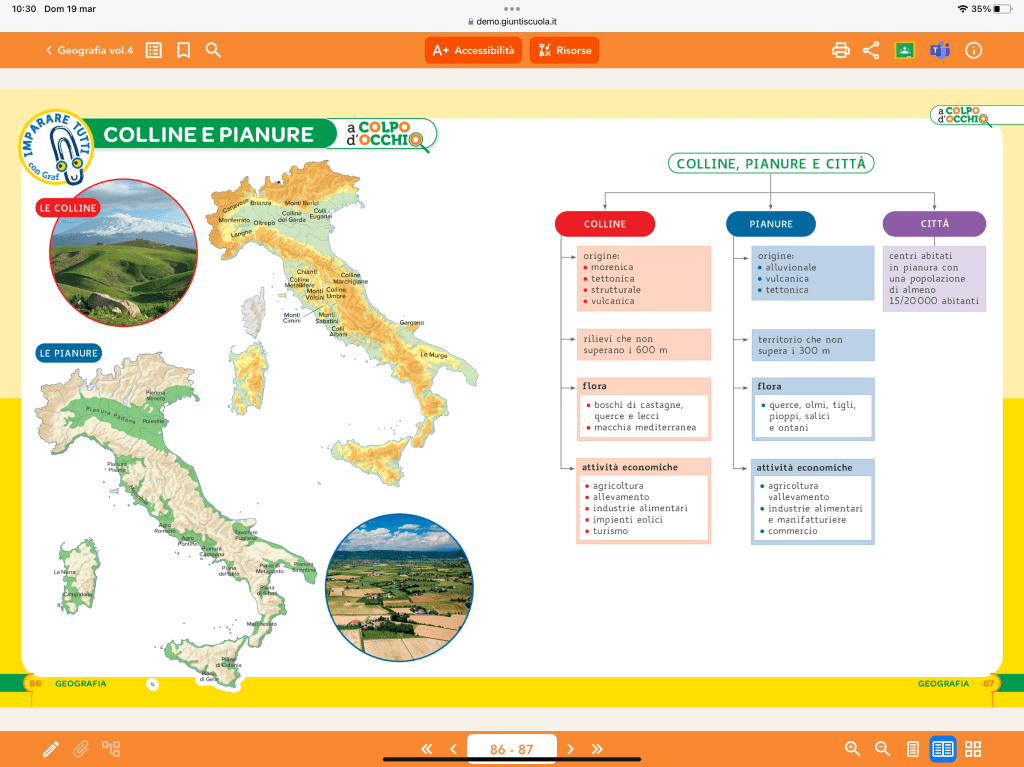Screen dimensions: 1024x767
Task: Go to the next page
Action: (570, 749)
